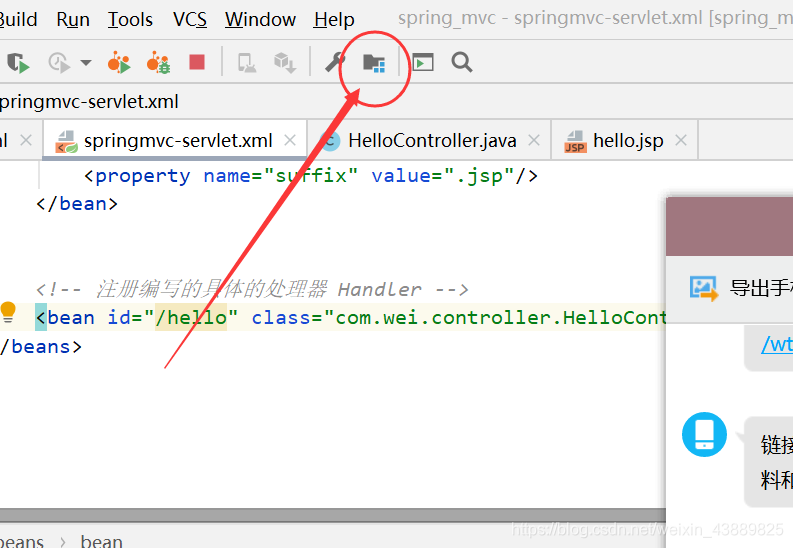Open the Run menu
This screenshot has width=793, height=548.
click(73, 19)
